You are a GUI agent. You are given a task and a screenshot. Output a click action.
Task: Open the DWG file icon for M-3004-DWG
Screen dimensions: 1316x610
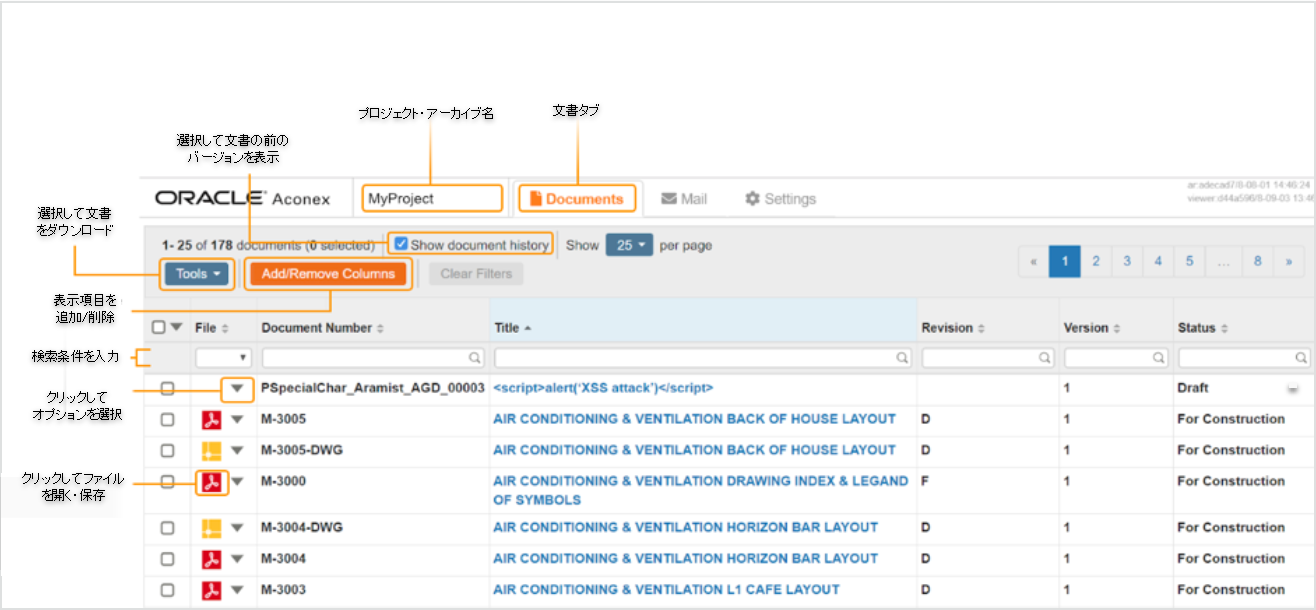pos(210,528)
